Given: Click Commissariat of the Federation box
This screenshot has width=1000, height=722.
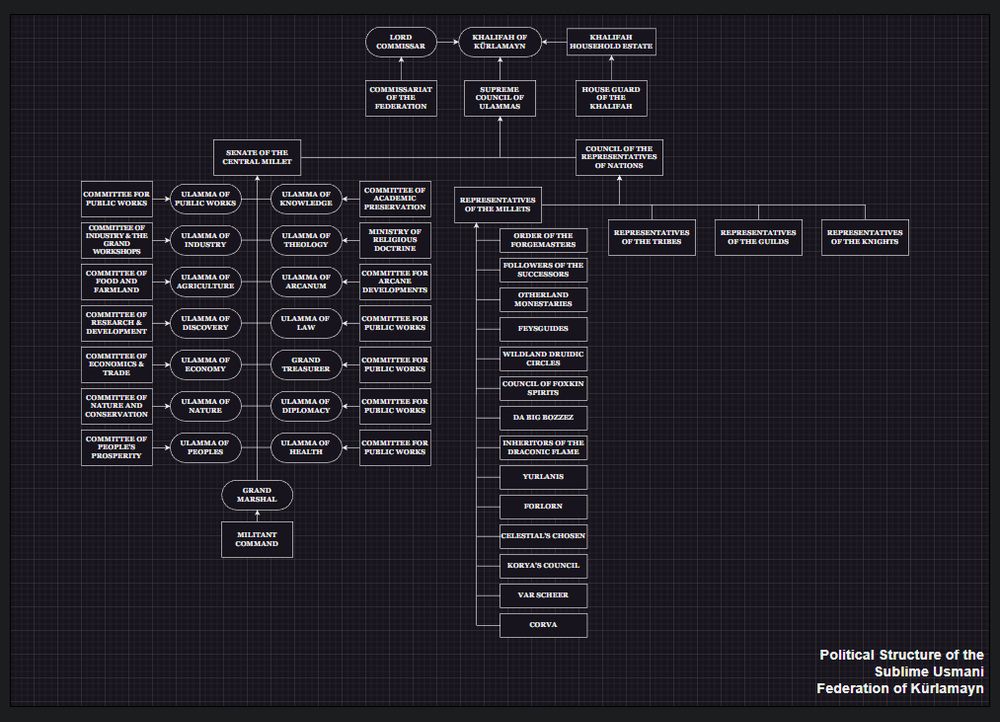Looking at the screenshot, I should (401, 98).
